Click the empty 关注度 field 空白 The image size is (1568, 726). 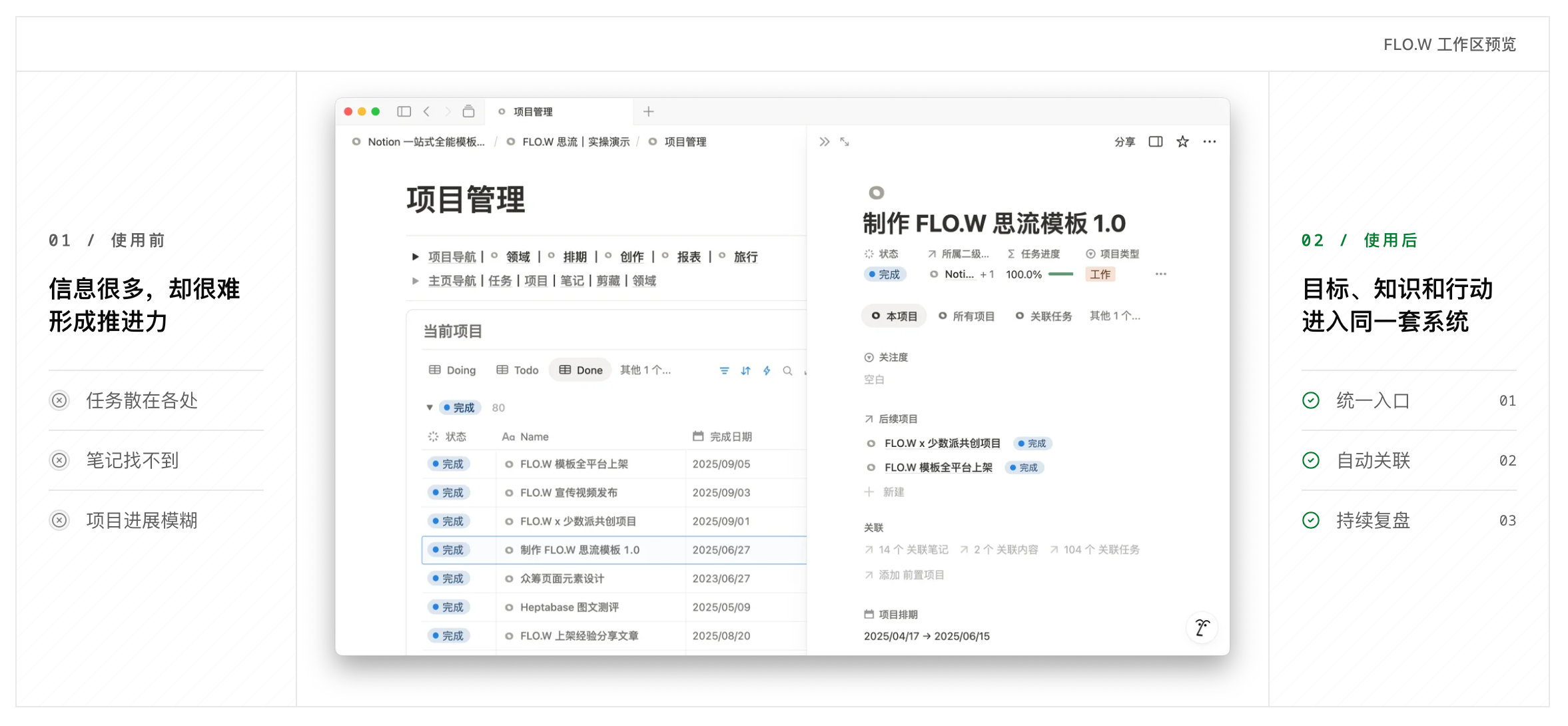tap(874, 380)
